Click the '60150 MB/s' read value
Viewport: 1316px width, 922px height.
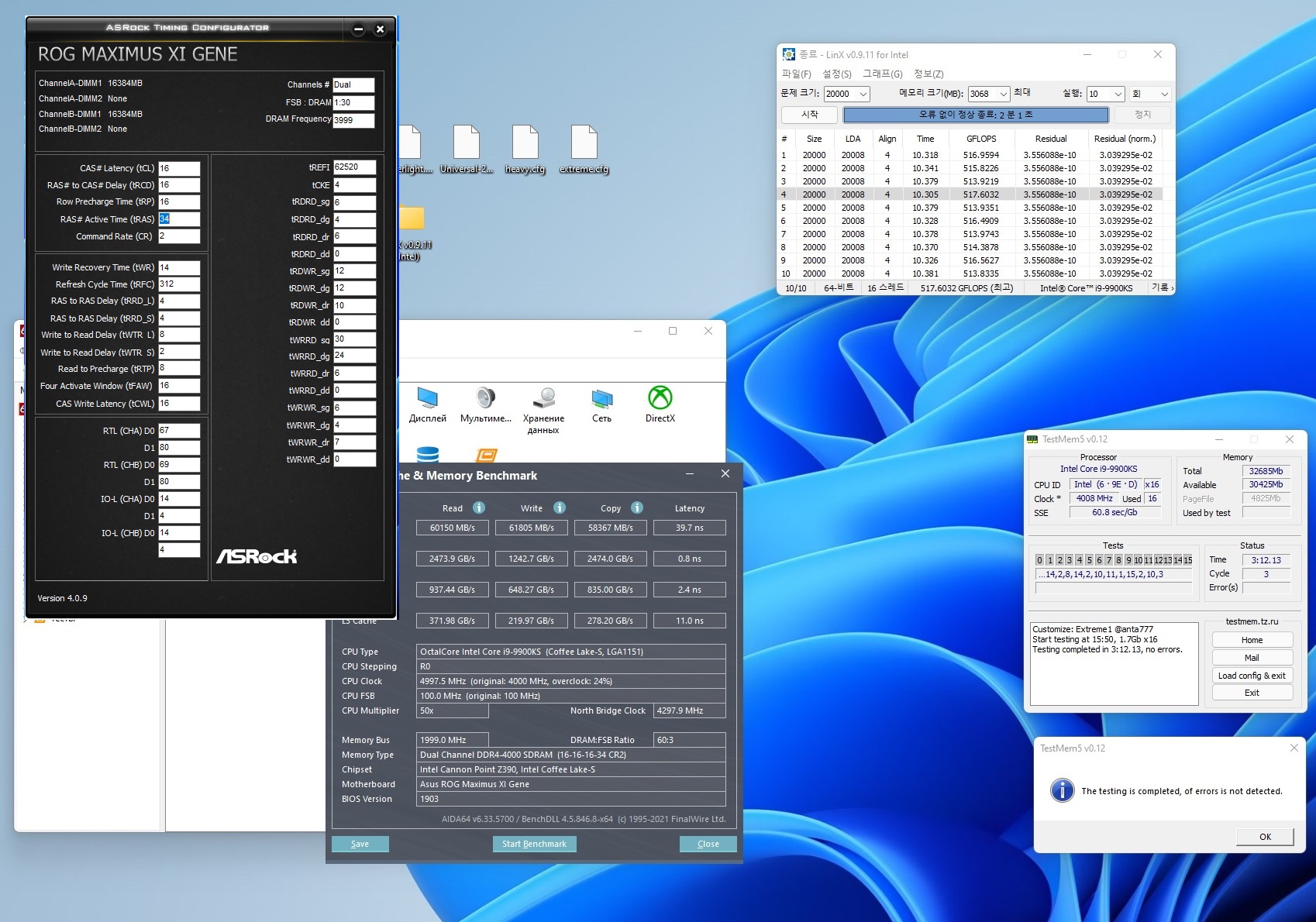[453, 528]
